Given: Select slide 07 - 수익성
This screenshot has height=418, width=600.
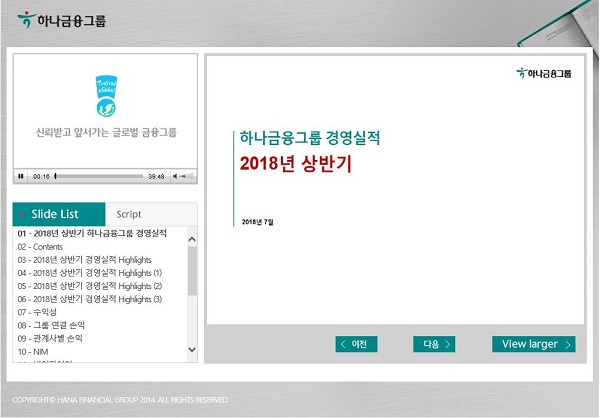Looking at the screenshot, I should coord(37,312).
